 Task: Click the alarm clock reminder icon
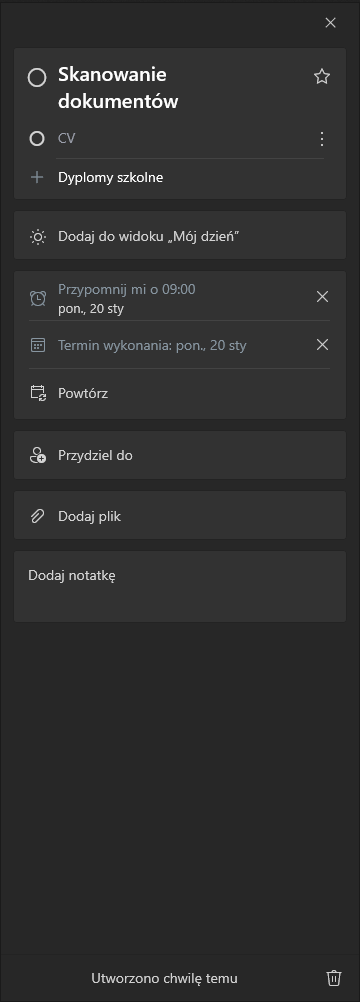(x=38, y=298)
